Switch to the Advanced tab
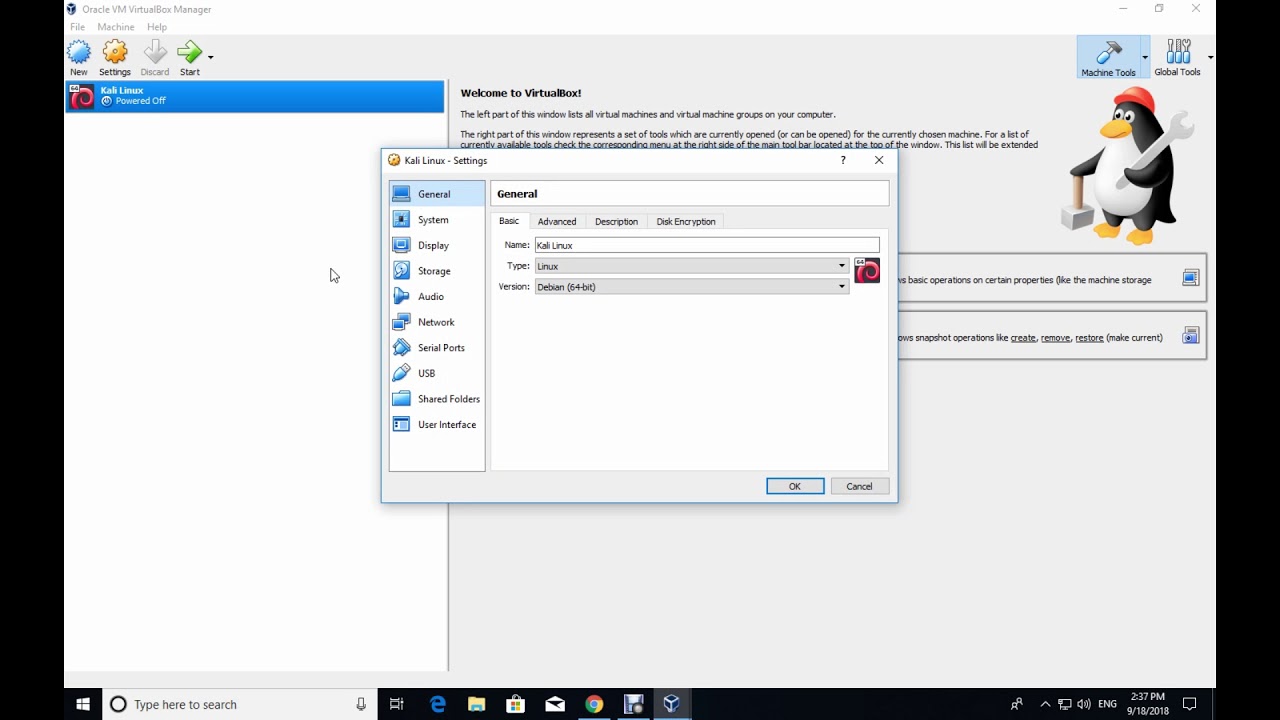Image resolution: width=1280 pixels, height=720 pixels. (557, 222)
